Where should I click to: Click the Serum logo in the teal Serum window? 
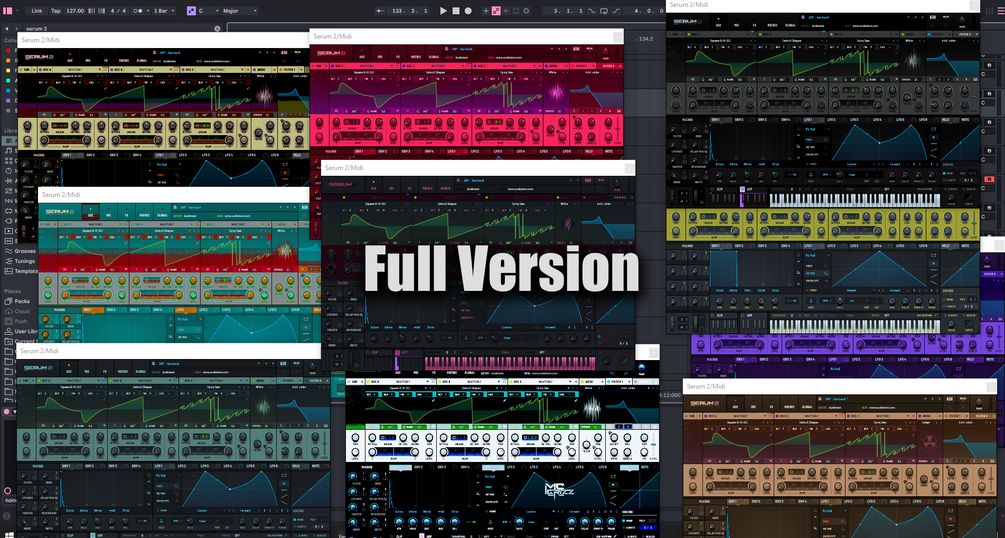60,211
